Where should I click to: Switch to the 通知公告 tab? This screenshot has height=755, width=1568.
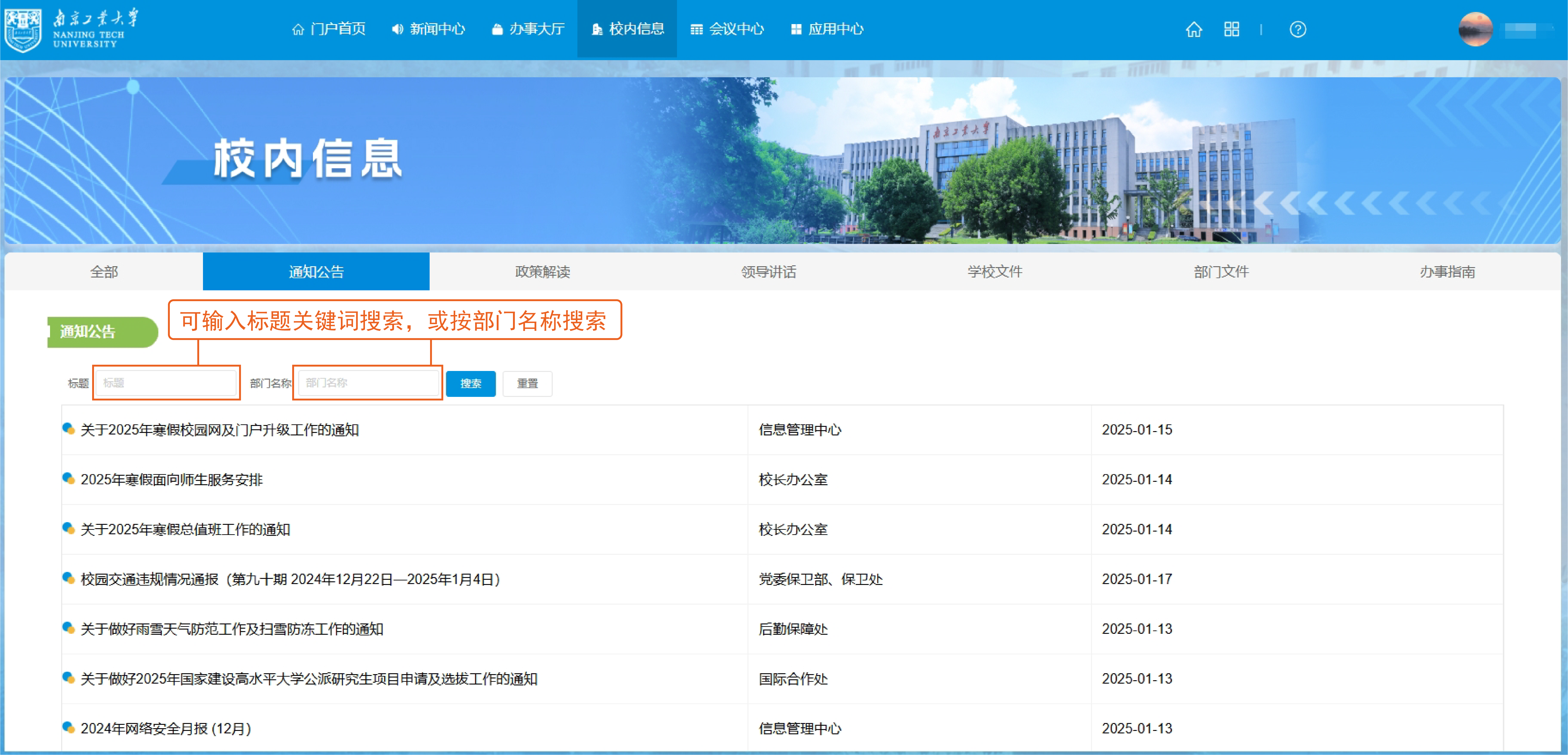pos(316,271)
